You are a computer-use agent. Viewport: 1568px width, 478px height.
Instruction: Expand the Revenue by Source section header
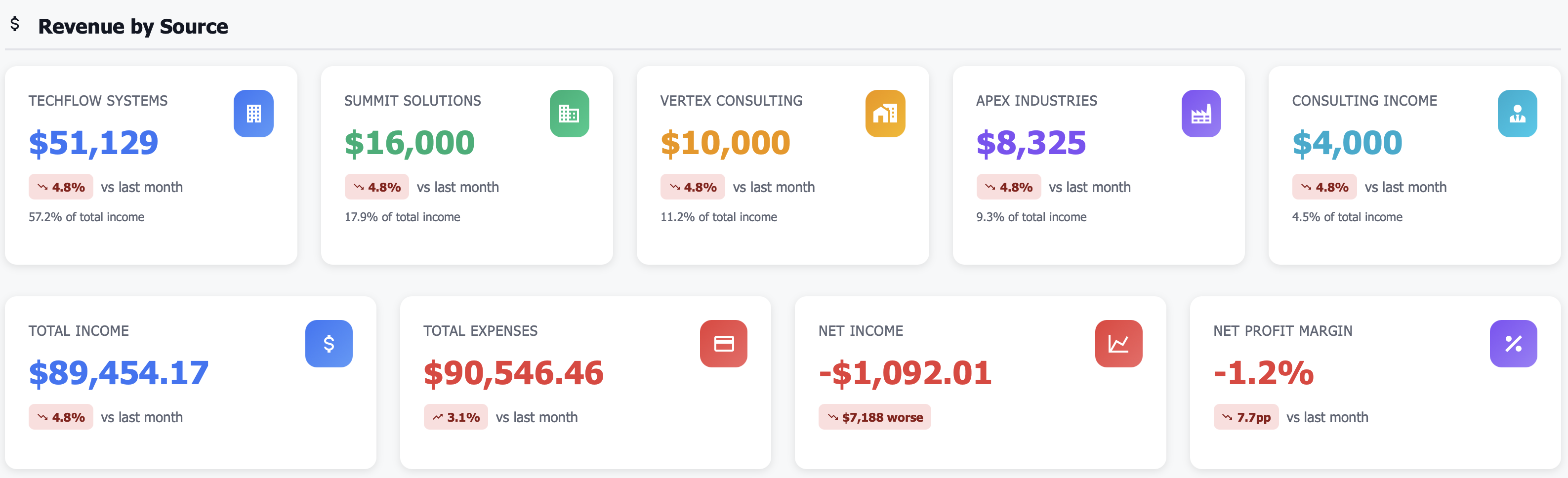(x=133, y=26)
